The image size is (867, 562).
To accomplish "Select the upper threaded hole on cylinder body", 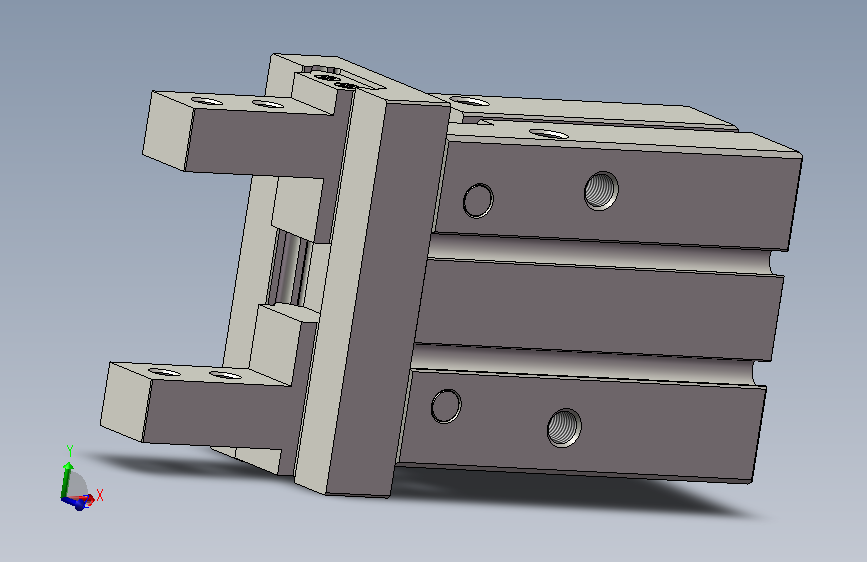I will [601, 190].
